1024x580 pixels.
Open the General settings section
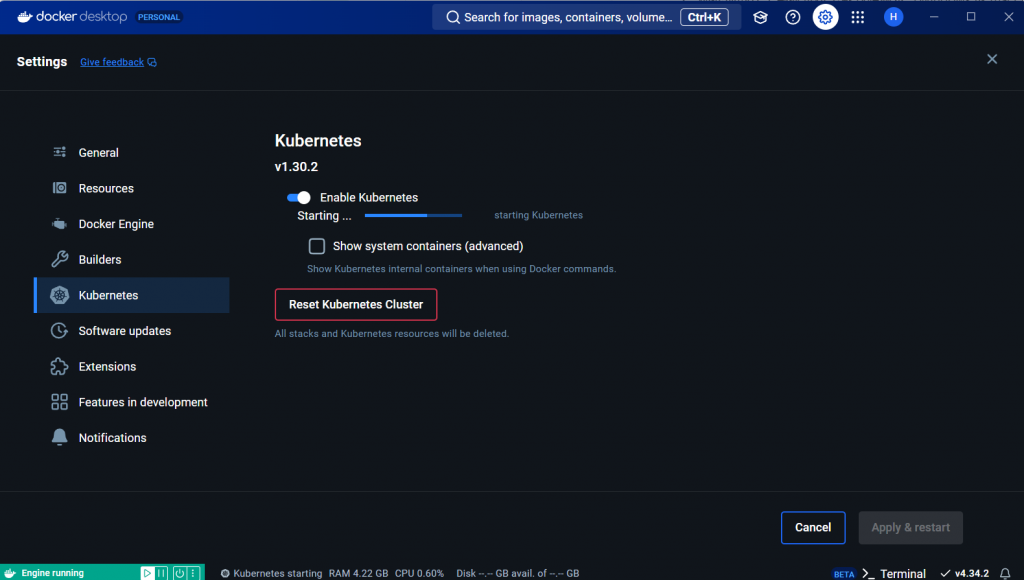tap(132, 152)
